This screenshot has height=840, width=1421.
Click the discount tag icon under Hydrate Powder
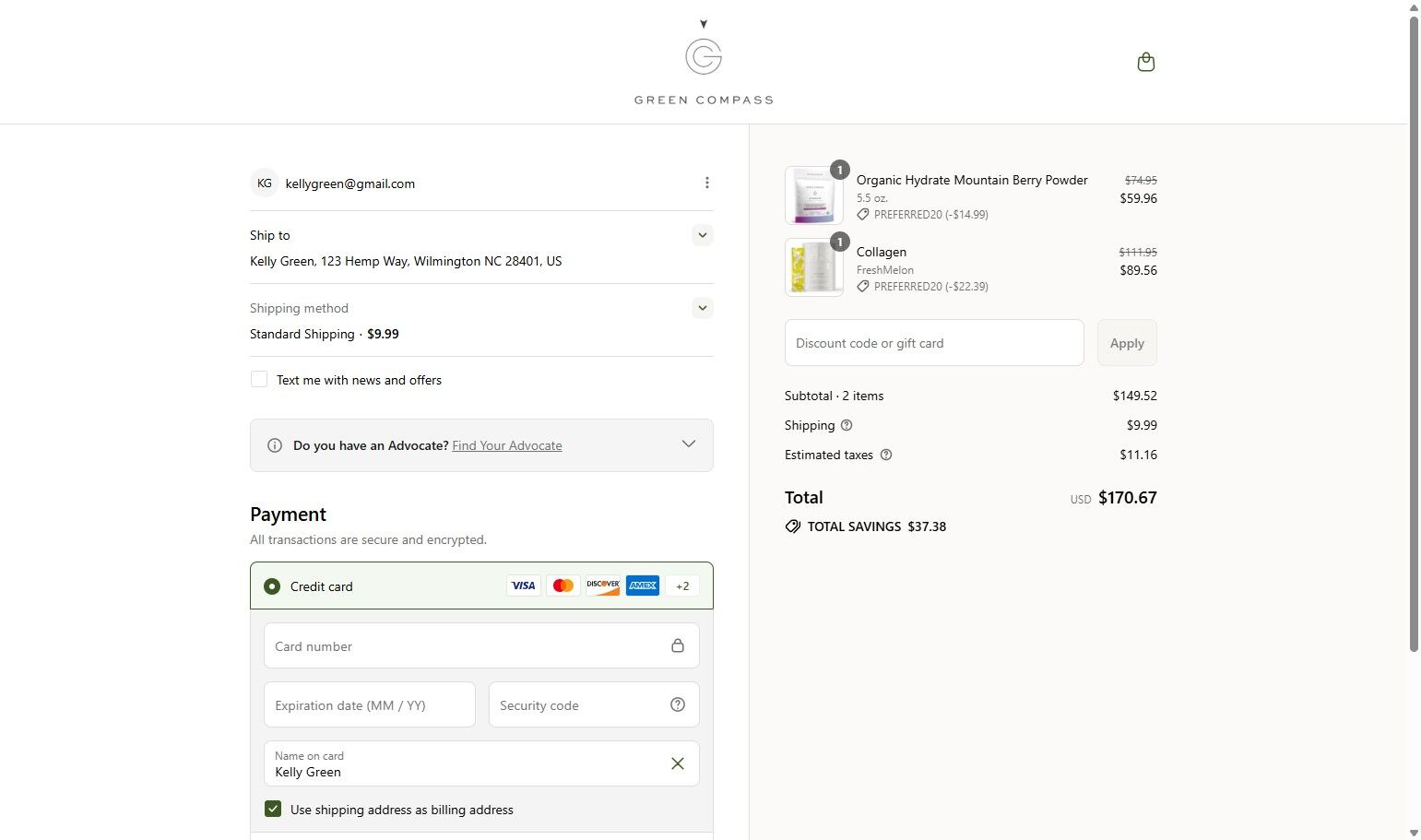[x=863, y=214]
